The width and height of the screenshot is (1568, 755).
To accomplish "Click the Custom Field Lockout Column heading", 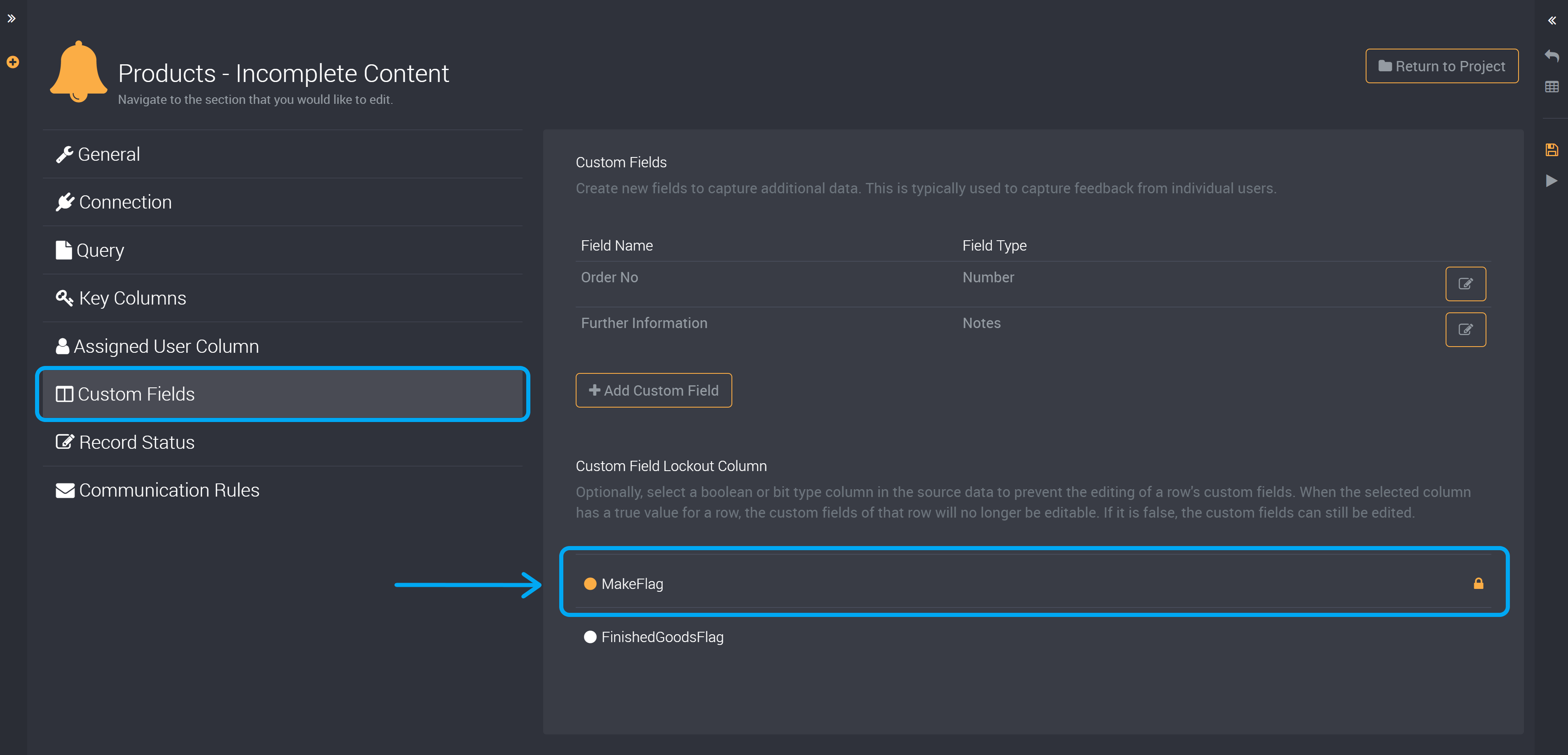I will [x=671, y=466].
